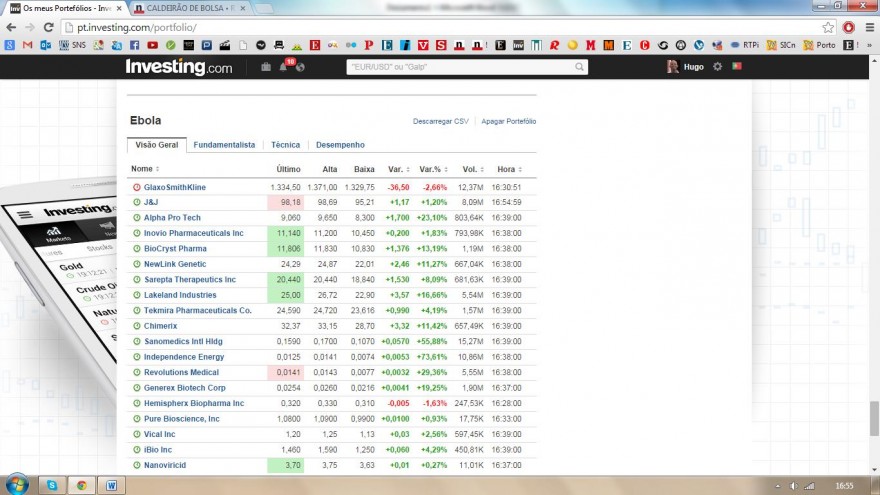Sort table by the Var. column

tap(399, 169)
